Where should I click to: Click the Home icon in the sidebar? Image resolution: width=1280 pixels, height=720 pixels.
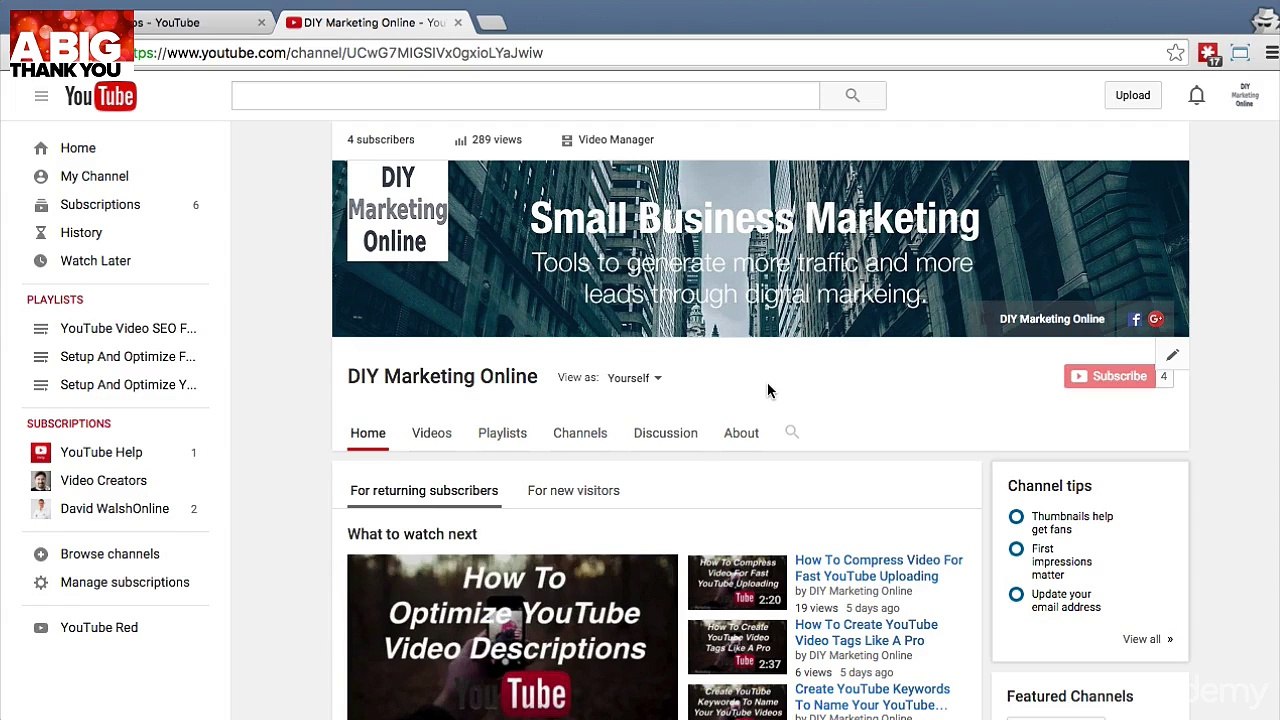click(41, 148)
